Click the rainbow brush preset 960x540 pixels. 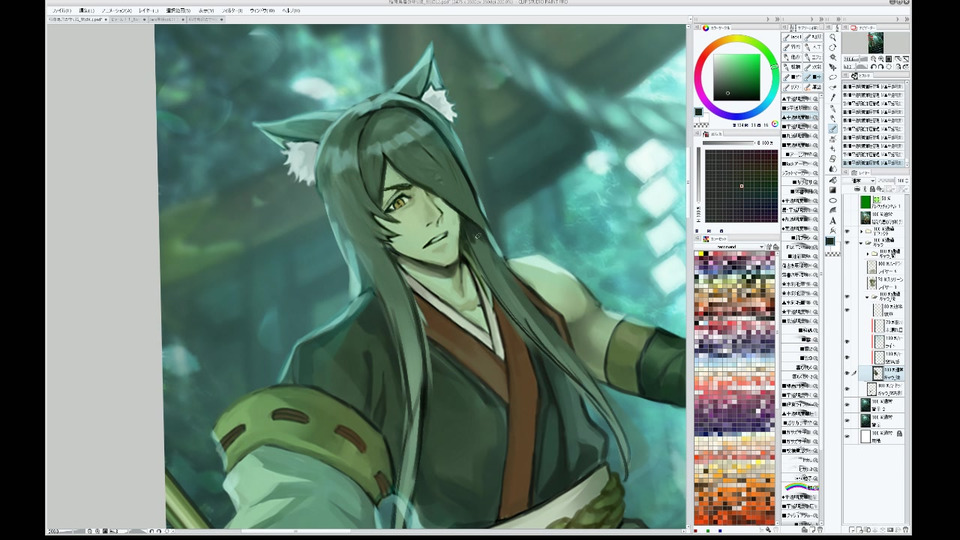tap(797, 487)
